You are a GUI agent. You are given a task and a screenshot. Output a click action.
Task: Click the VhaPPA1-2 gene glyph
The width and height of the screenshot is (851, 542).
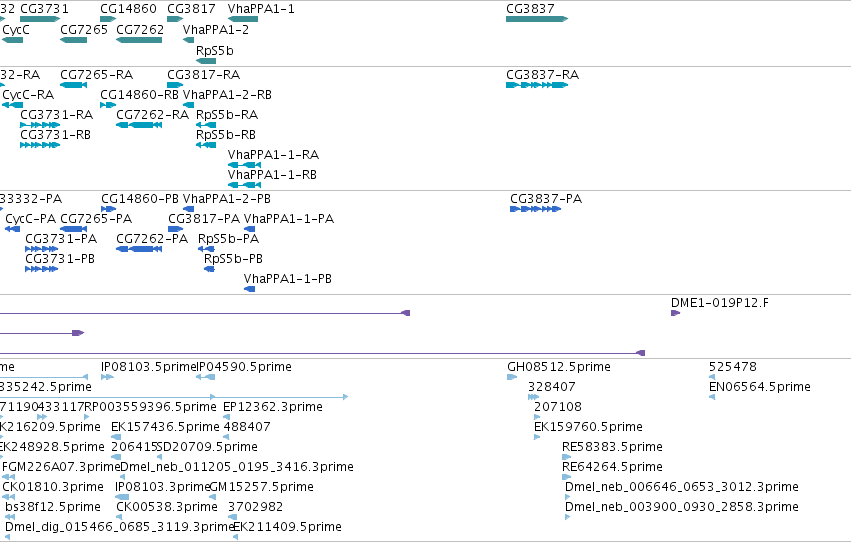point(188,40)
